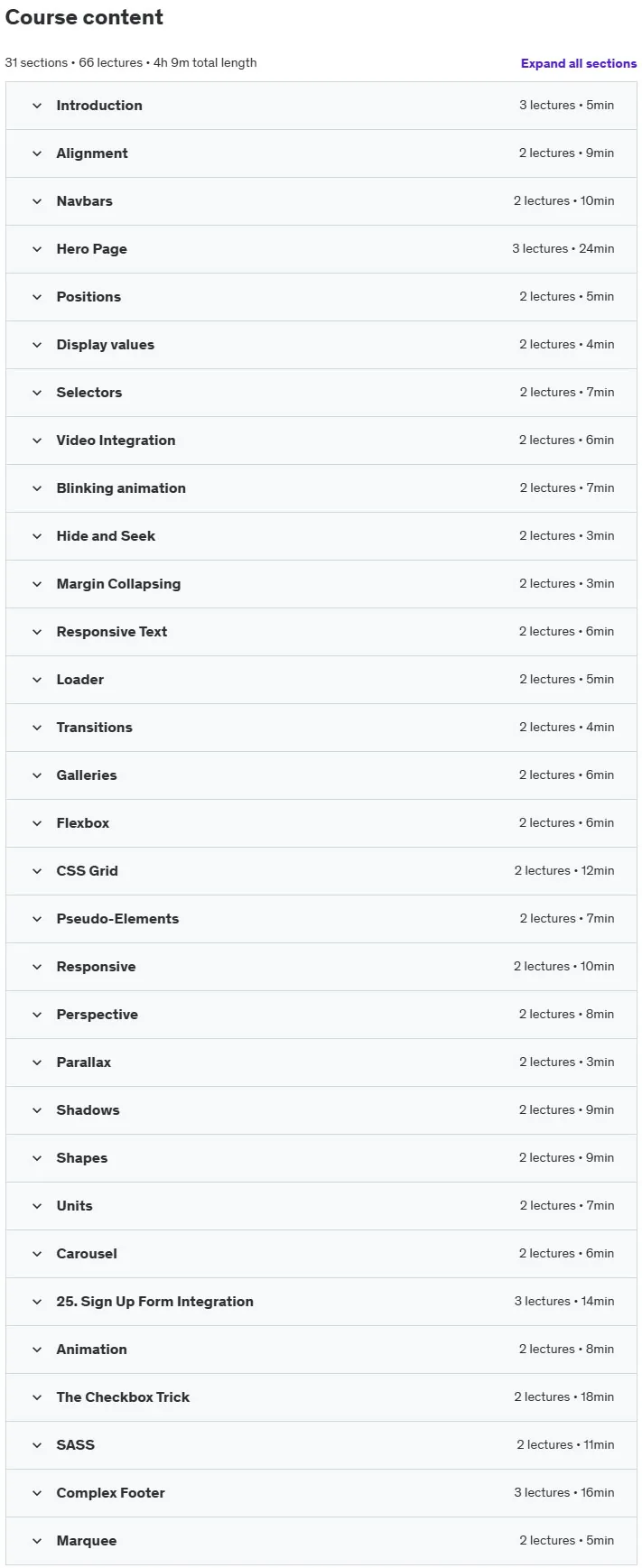Click the CSS Grid chevron icon

(x=37, y=871)
